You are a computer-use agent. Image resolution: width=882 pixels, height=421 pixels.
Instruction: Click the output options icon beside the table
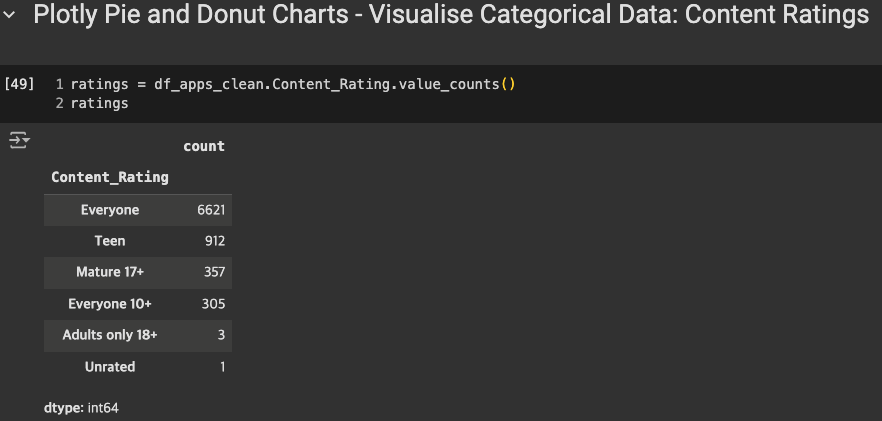click(19, 141)
